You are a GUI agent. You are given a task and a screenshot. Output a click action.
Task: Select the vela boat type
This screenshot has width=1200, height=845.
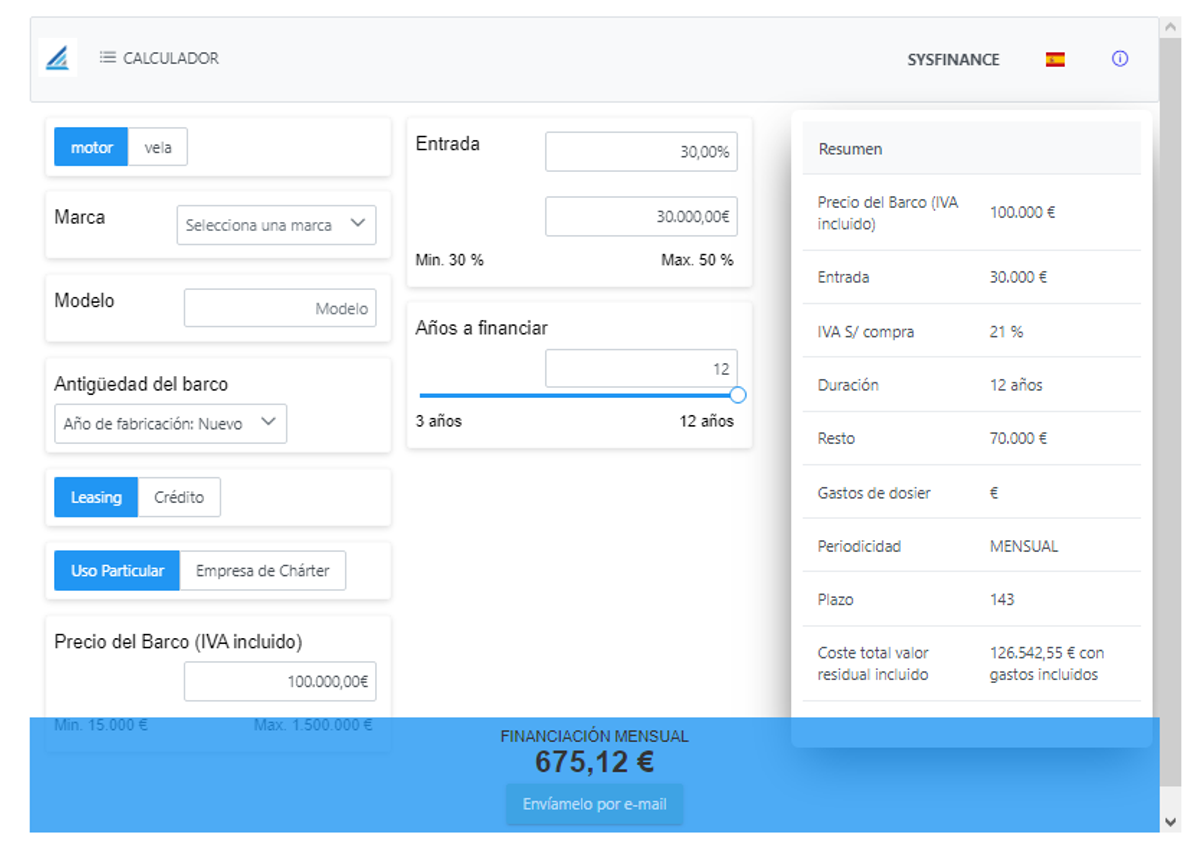158,147
